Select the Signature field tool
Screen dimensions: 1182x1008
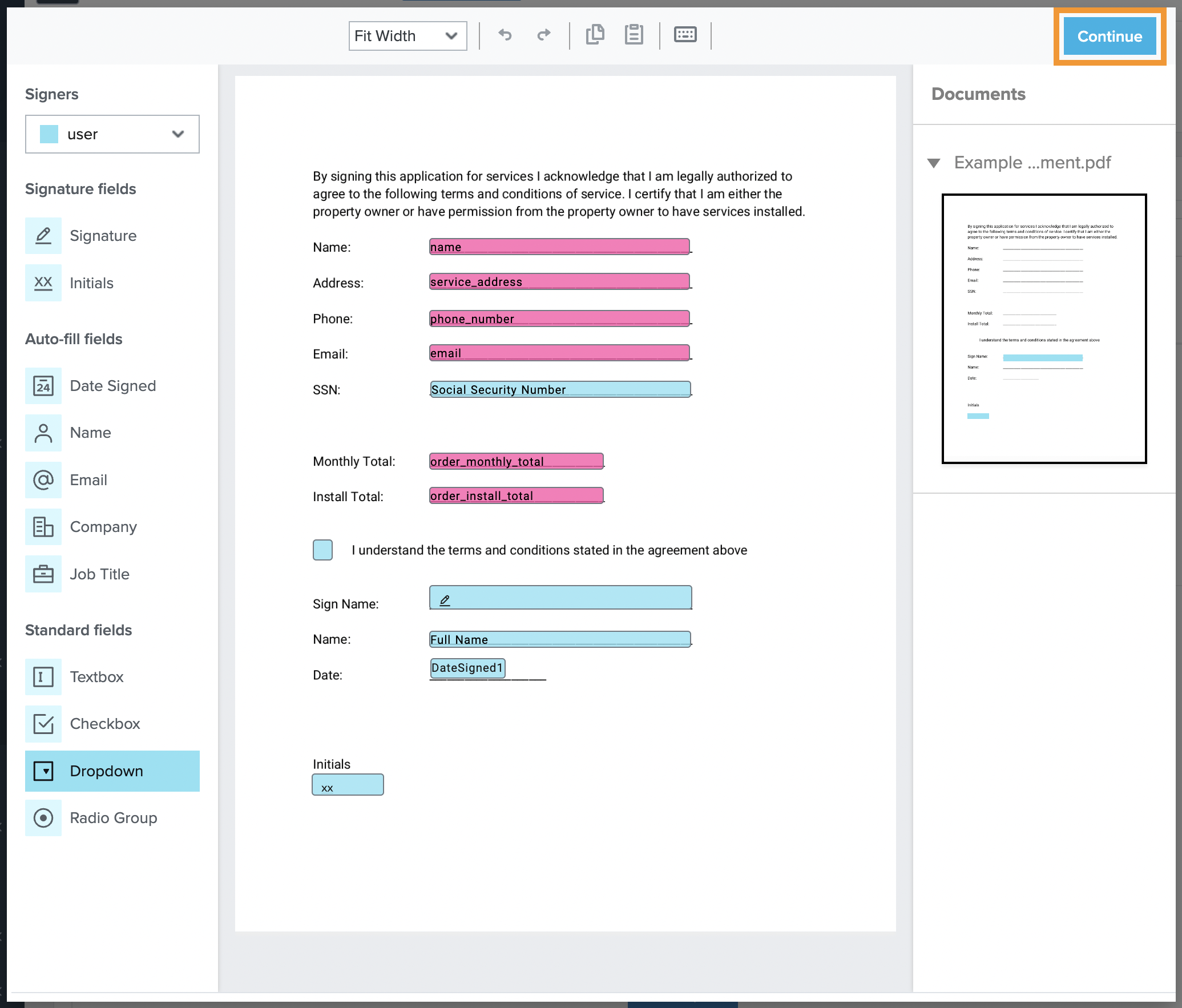[103, 236]
